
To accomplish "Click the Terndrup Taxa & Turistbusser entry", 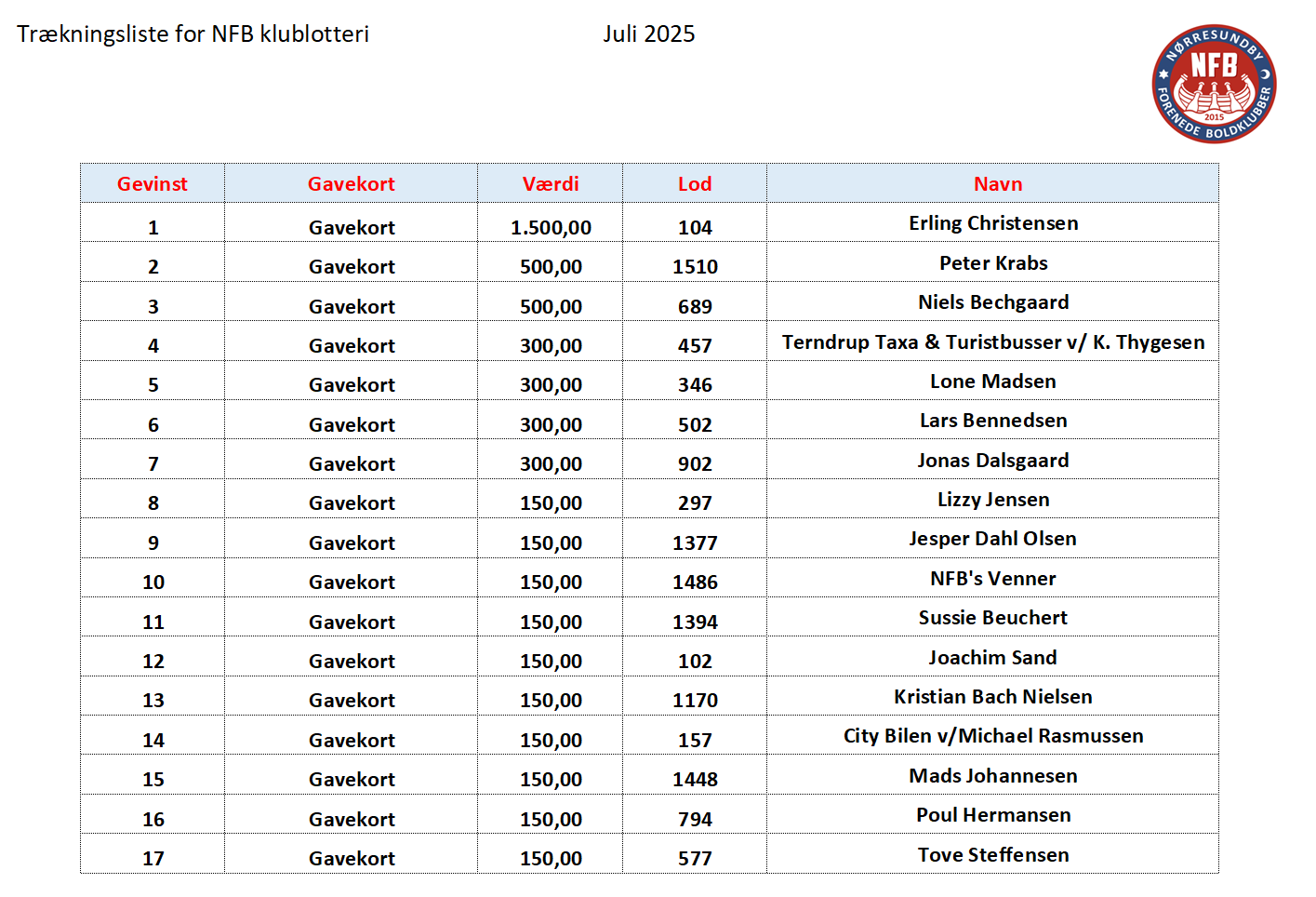I will point(993,342).
